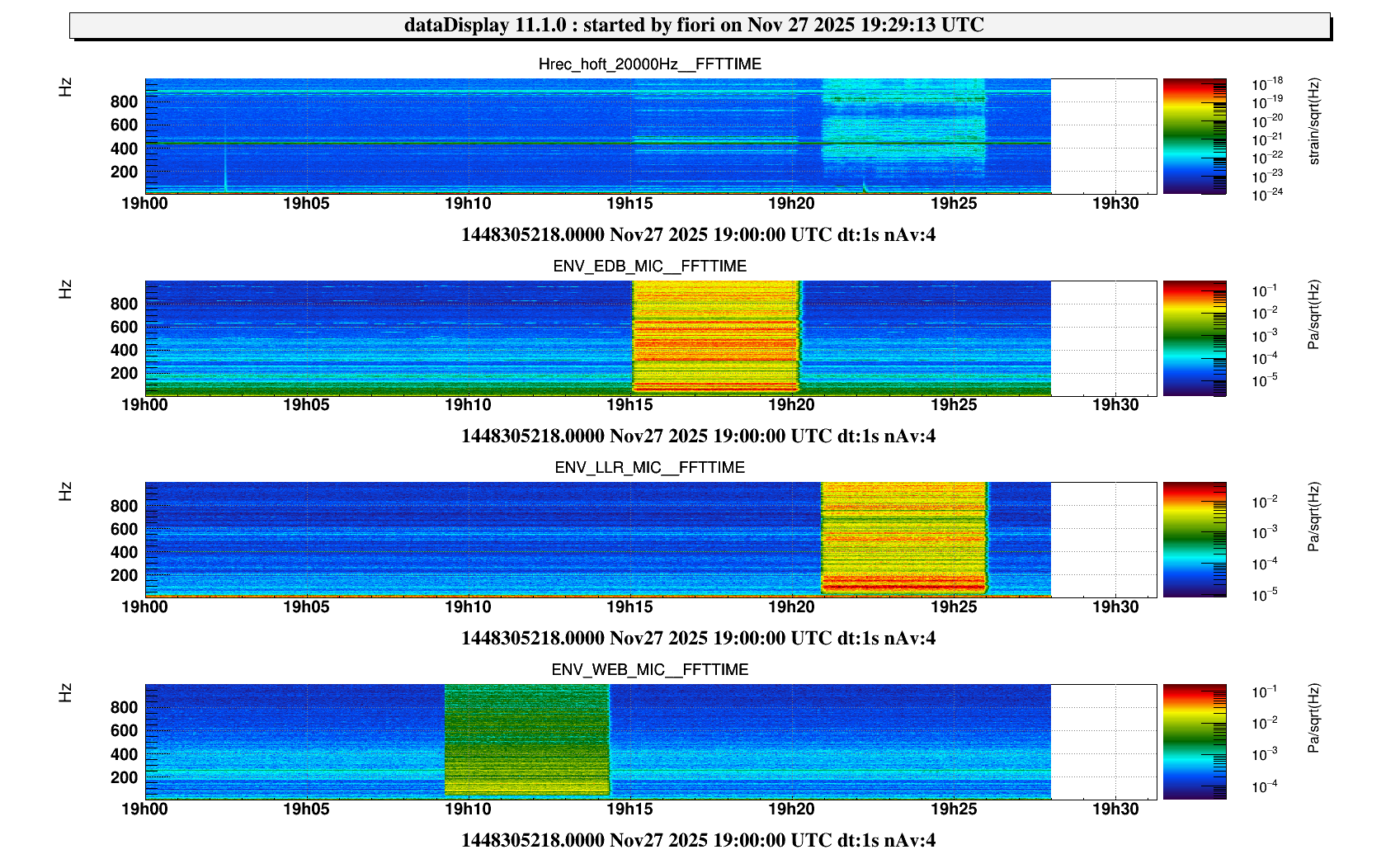Click the ENV_LLR_MIC__FFTTIME plot title
Image resolution: width=1400 pixels, height=859 pixels.
click(x=649, y=468)
